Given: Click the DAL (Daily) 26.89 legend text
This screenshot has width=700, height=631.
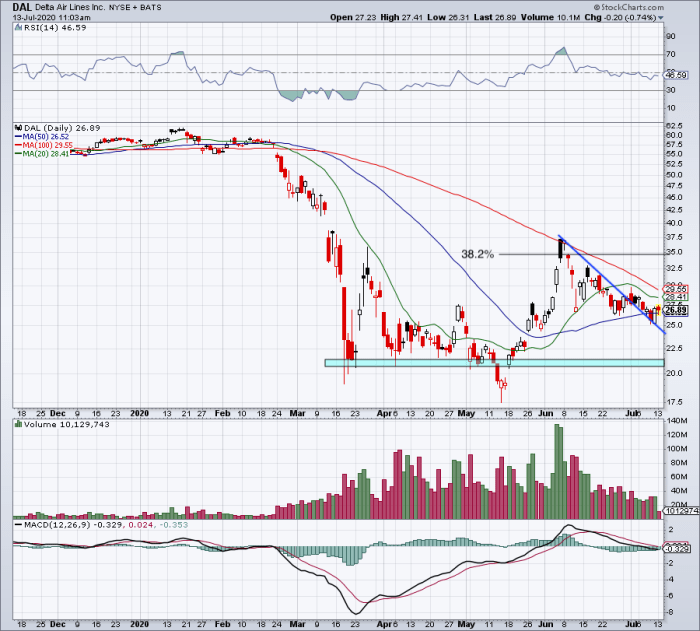Looking at the screenshot, I should pos(62,128).
